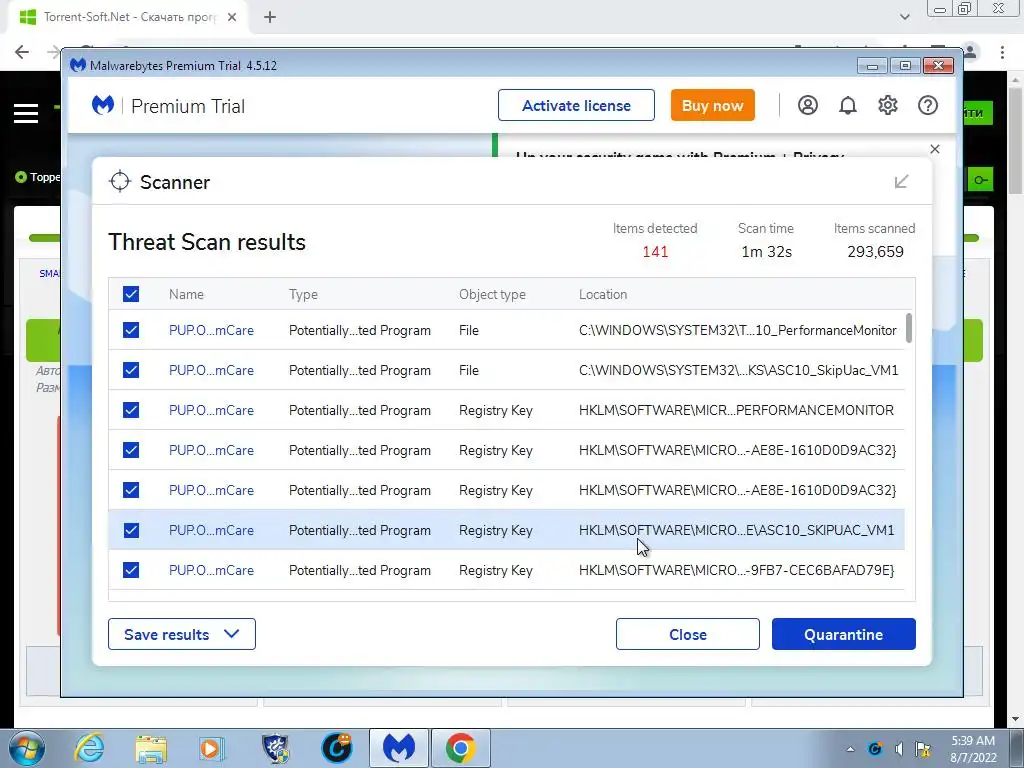The height and width of the screenshot is (768, 1024).
Task: Open the Malwarebytes help icon
Action: point(927,105)
